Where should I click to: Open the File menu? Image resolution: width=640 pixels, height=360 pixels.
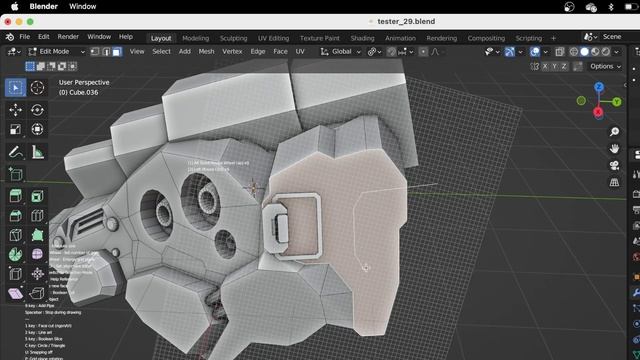[x=24, y=37]
